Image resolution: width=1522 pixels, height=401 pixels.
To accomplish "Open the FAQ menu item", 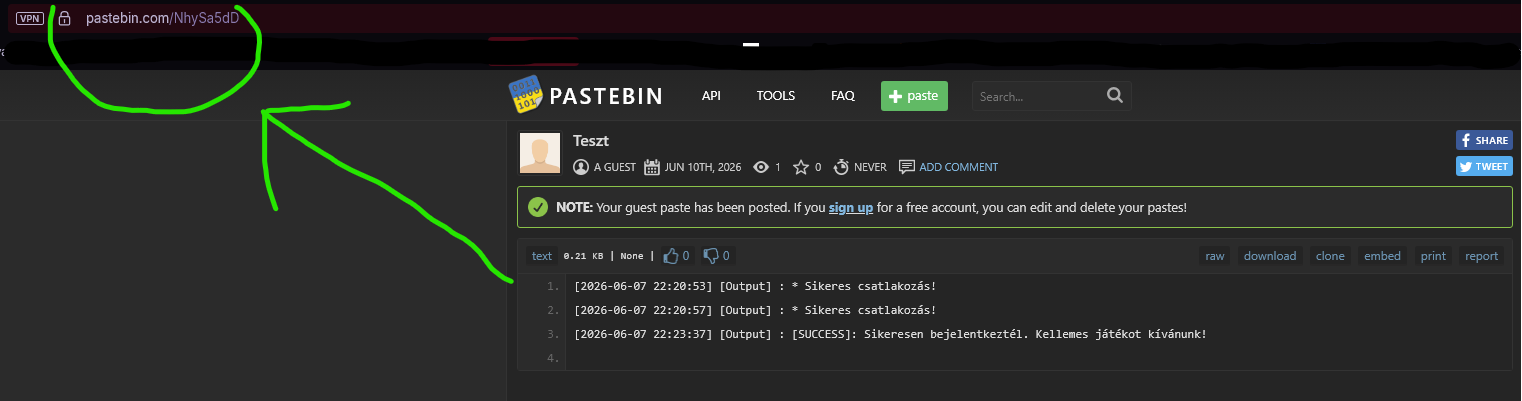I will point(843,96).
